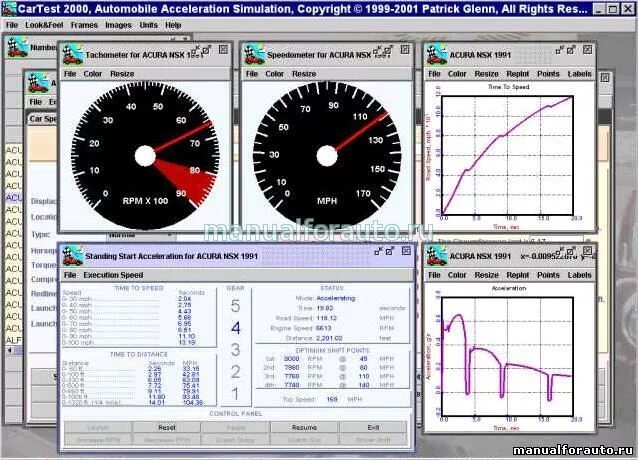Open the Tachometer window's Resize menu
The height and width of the screenshot is (460, 638).
122,74
